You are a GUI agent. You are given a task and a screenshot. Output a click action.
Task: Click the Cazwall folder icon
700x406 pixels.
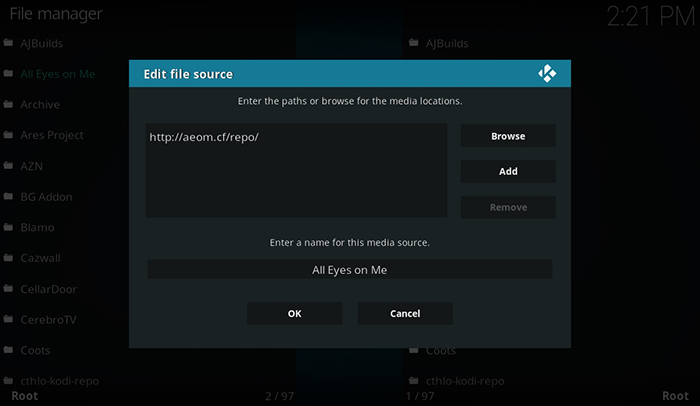(x=8, y=257)
